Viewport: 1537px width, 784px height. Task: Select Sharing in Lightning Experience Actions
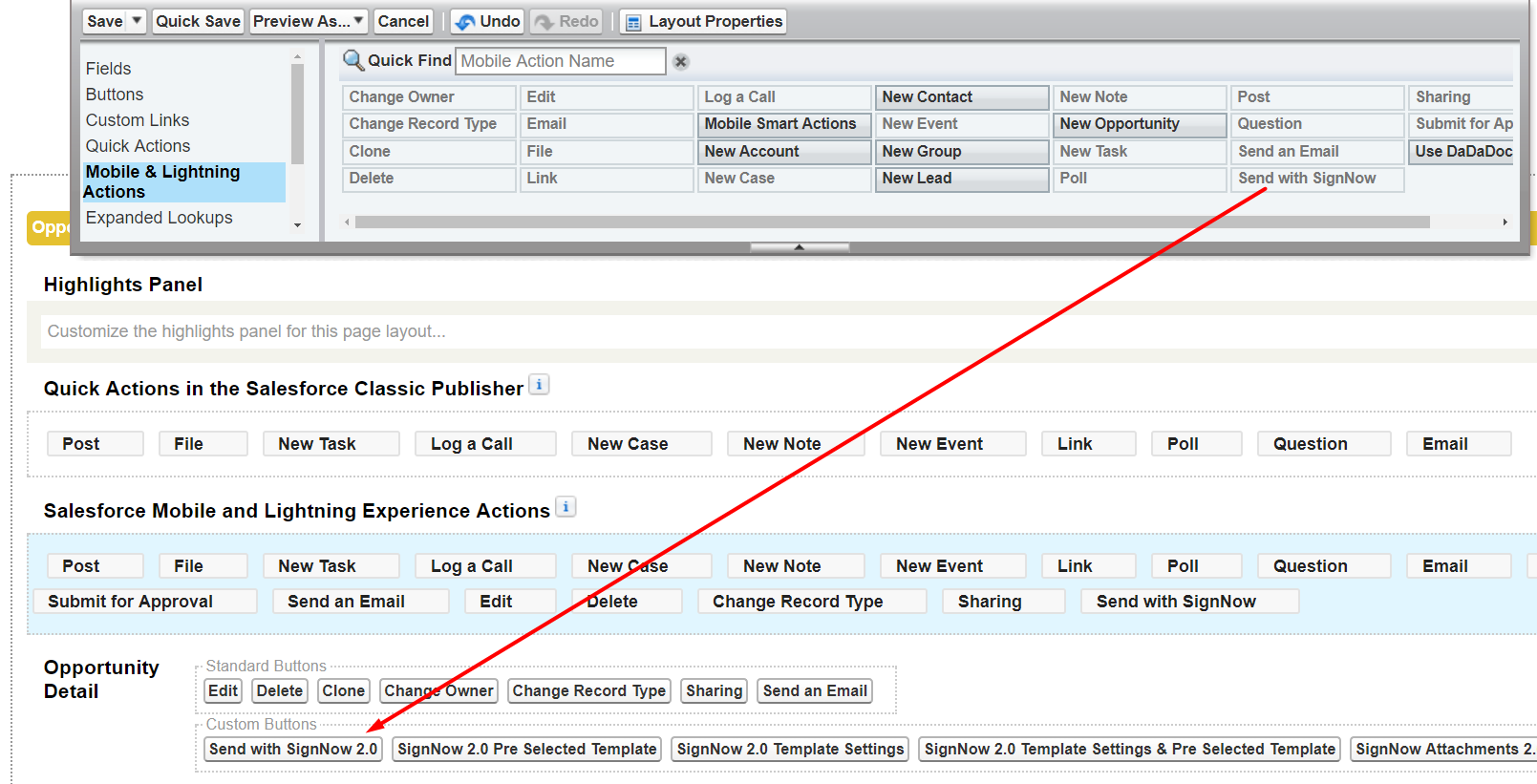(1004, 602)
